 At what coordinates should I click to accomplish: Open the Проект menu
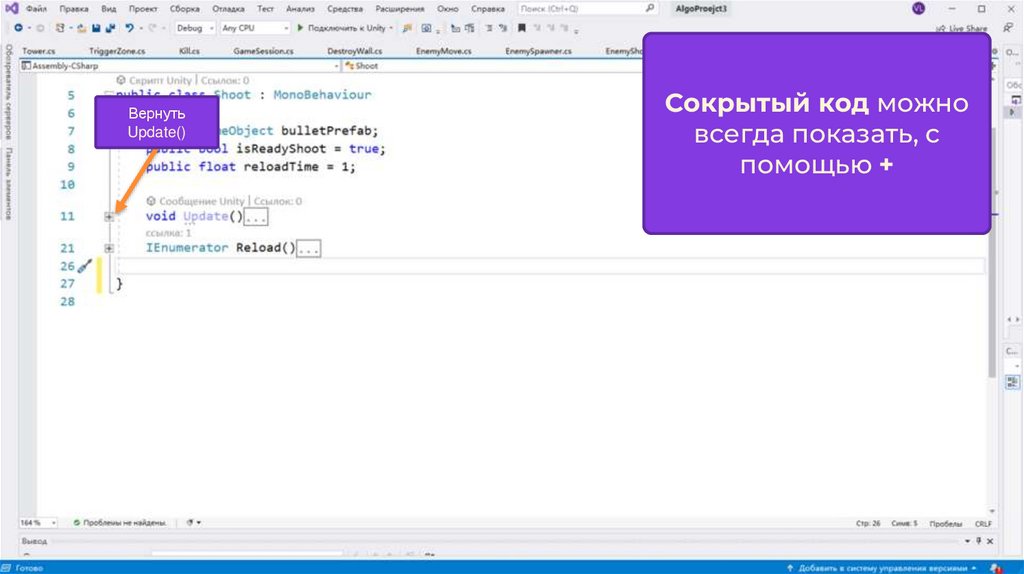point(142,8)
